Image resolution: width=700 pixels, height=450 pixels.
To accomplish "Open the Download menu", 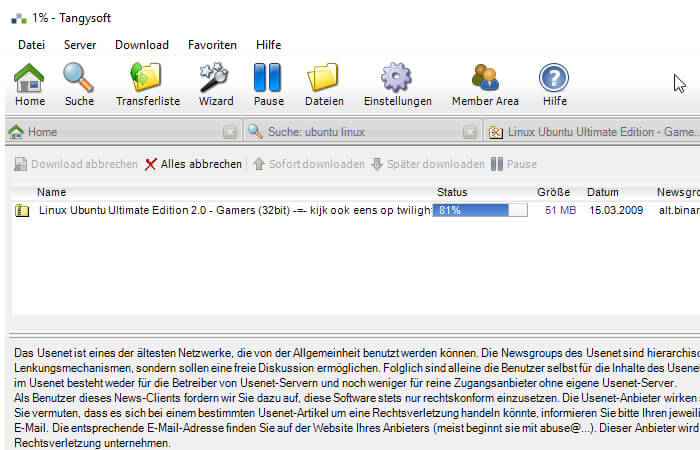I will 142,45.
